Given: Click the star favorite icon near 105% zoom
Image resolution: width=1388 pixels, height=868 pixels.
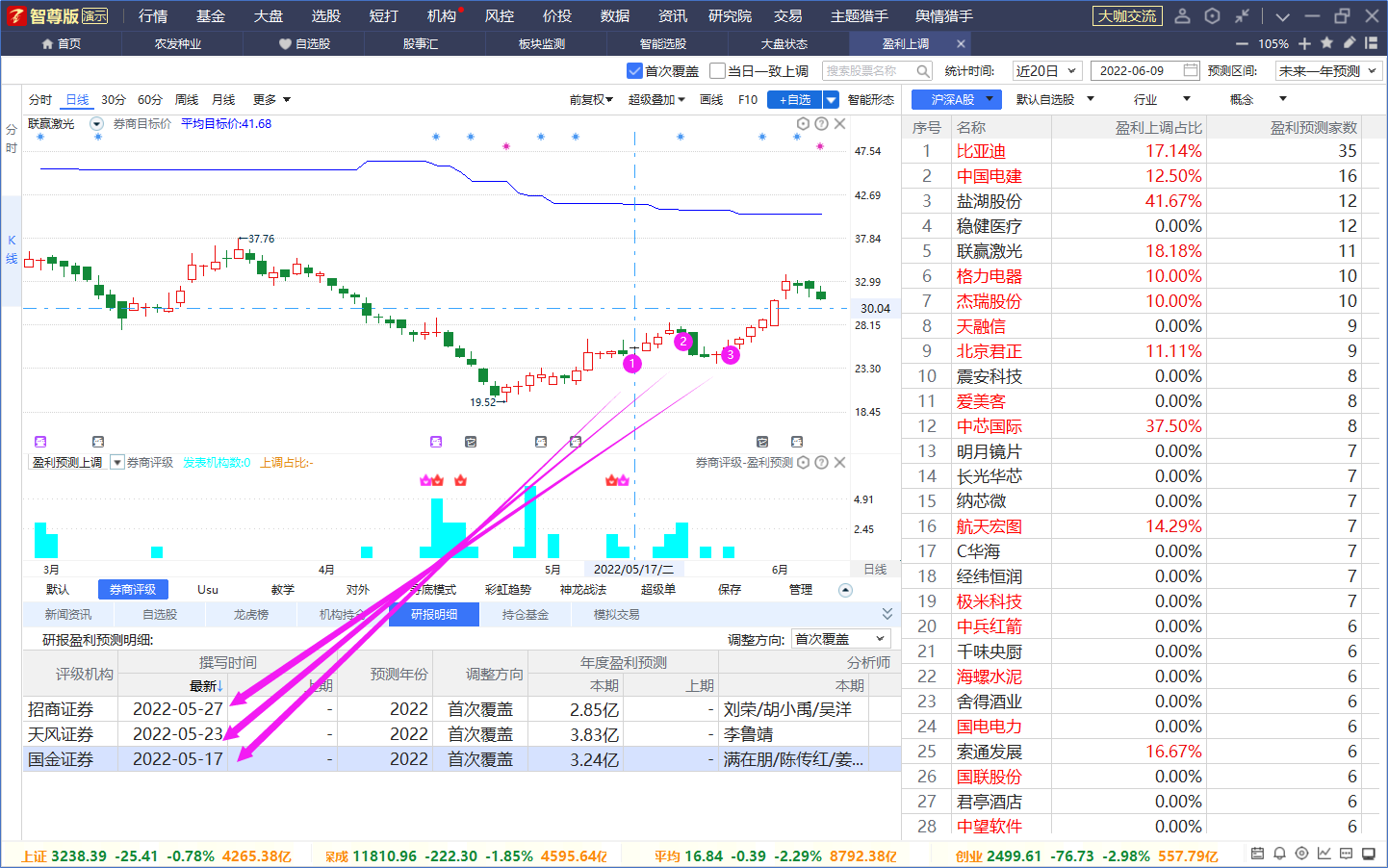Looking at the screenshot, I should [1327, 43].
